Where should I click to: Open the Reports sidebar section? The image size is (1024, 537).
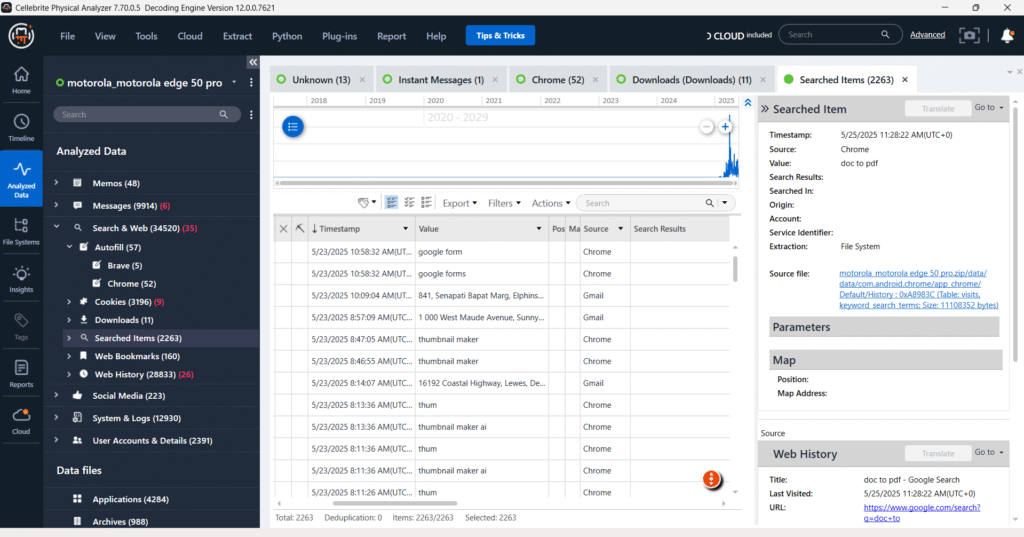point(21,374)
